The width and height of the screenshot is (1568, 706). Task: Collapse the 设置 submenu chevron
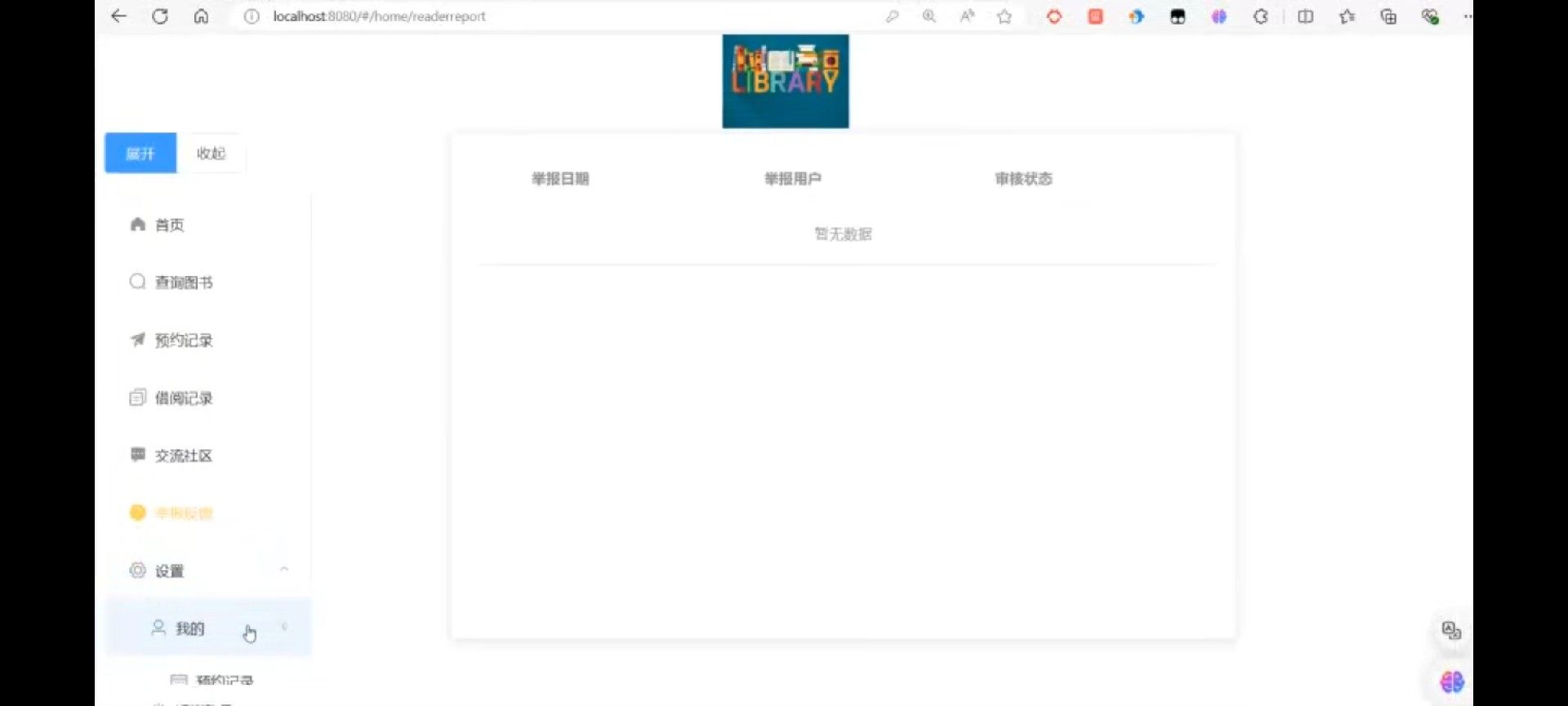pos(284,570)
